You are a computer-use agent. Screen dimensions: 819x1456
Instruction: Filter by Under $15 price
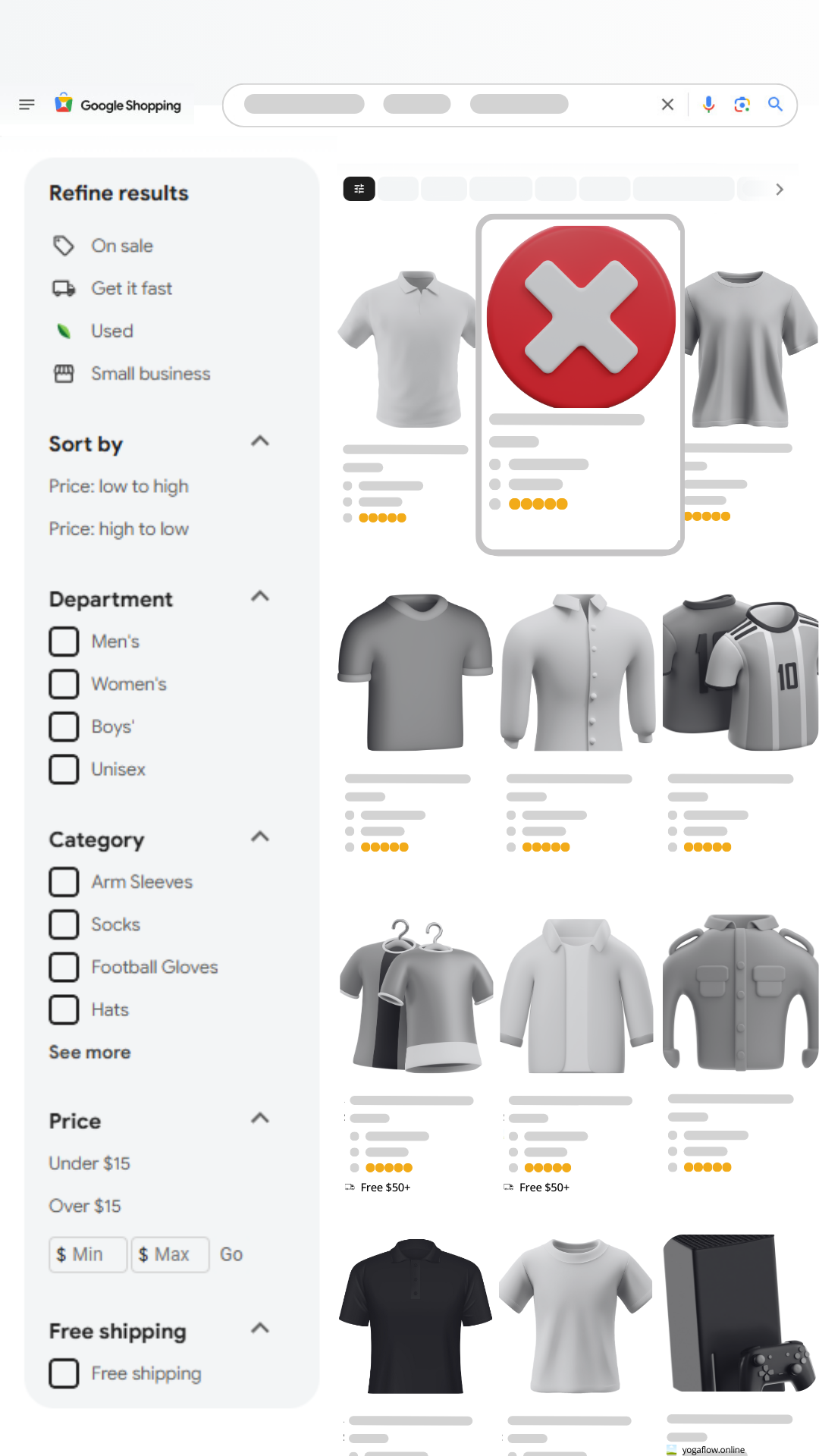89,1163
